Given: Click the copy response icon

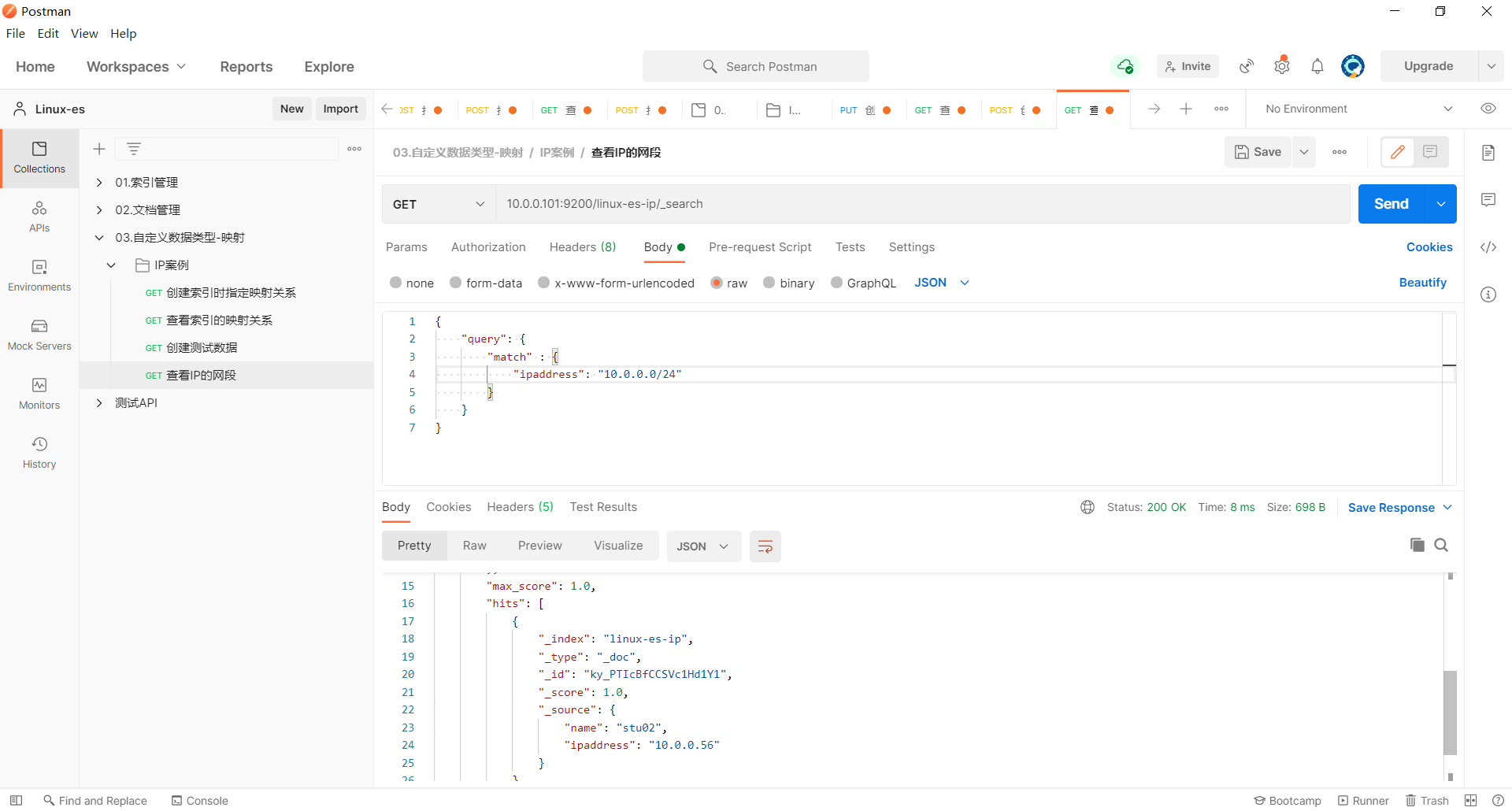Looking at the screenshot, I should (1417, 545).
